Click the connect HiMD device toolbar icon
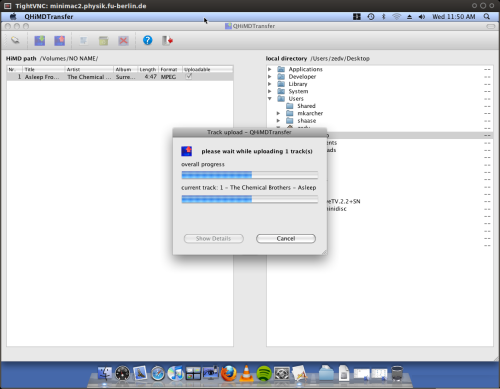This screenshot has width=500, height=389. click(15, 41)
